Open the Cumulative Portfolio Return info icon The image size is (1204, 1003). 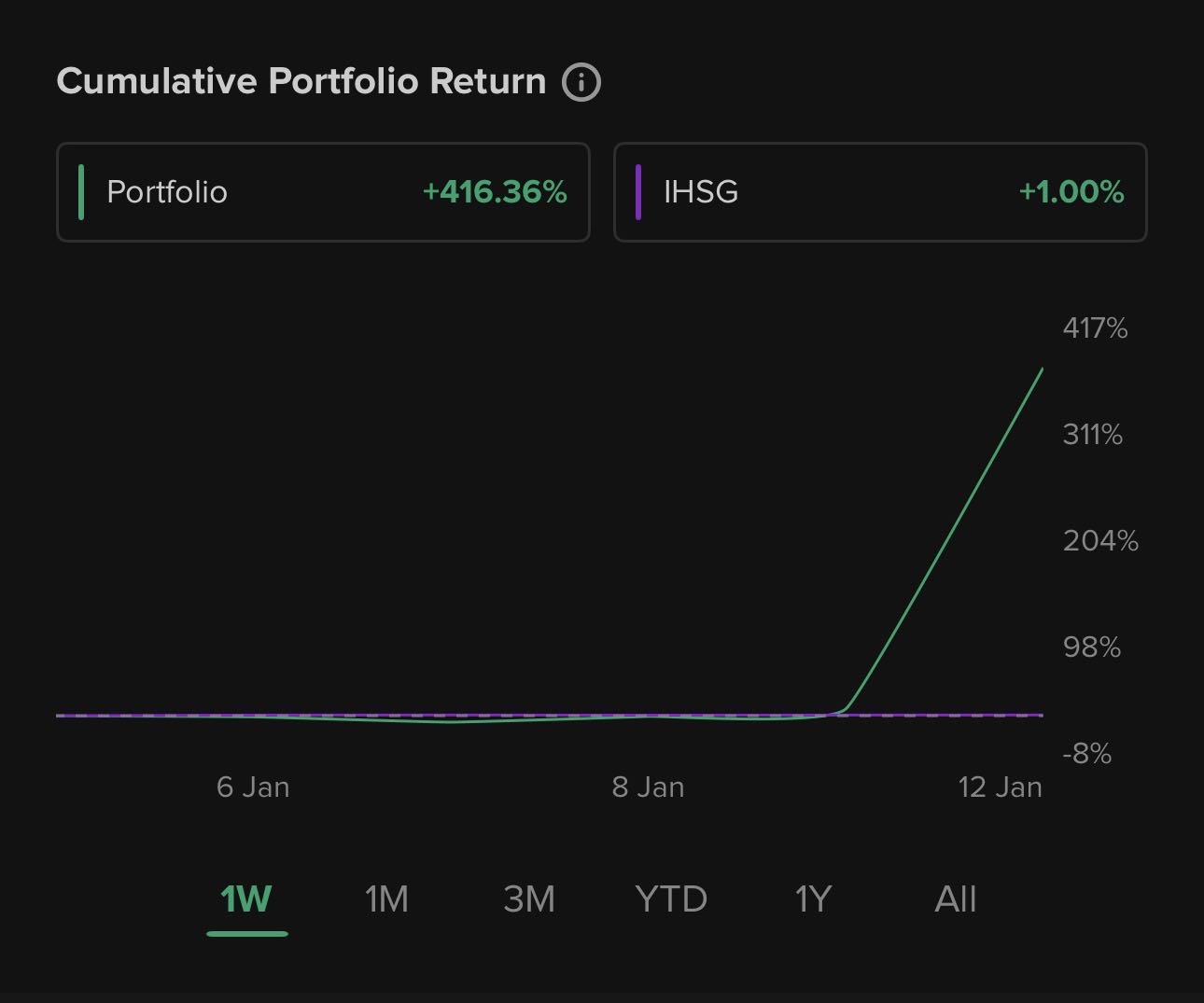click(x=581, y=82)
